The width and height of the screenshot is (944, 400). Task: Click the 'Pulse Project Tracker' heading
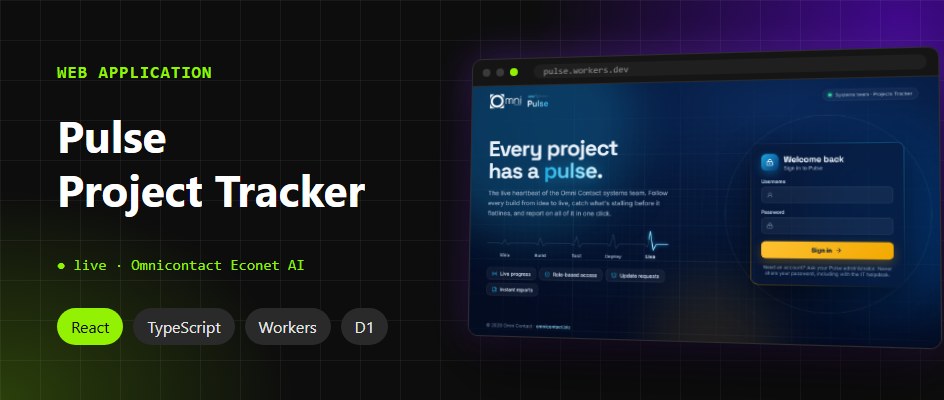tap(211, 165)
